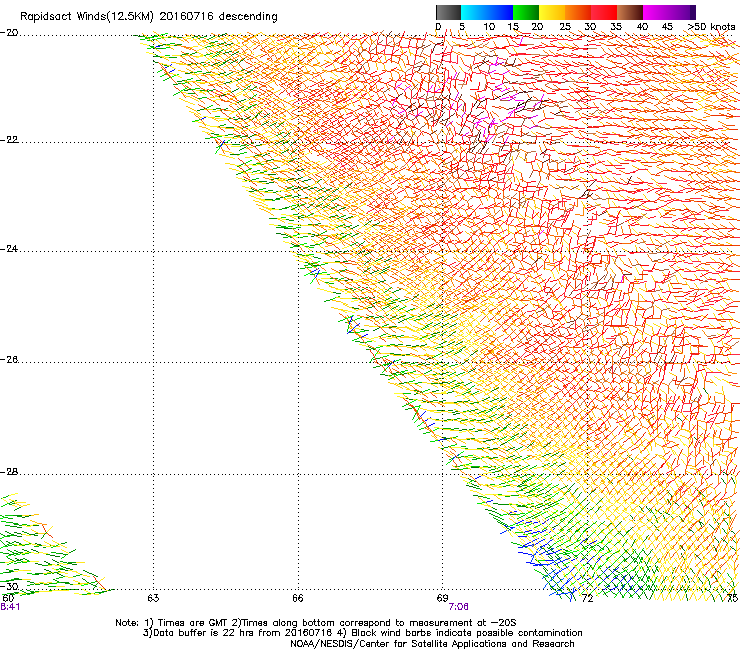Click the NOAA/NESDIS credit line
Screen dimensions: 740x650
coord(432,644)
